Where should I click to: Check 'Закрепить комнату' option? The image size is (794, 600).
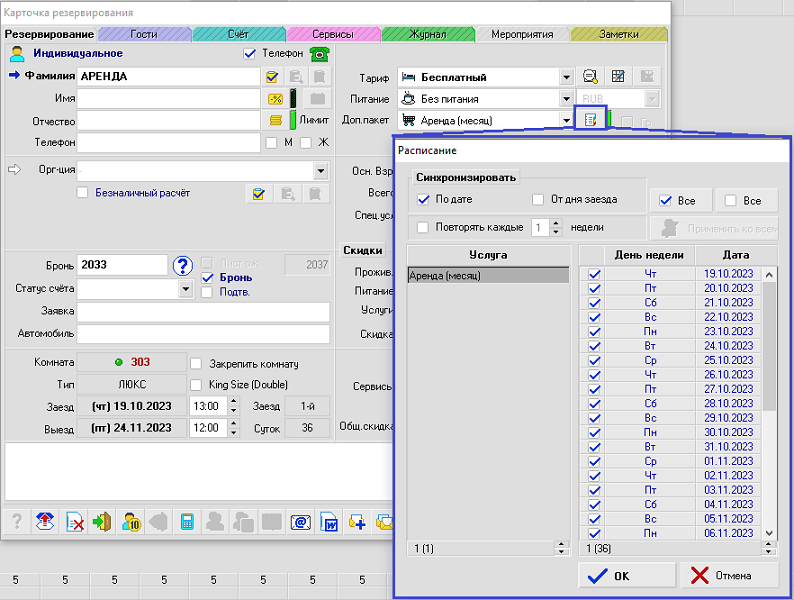[x=197, y=363]
